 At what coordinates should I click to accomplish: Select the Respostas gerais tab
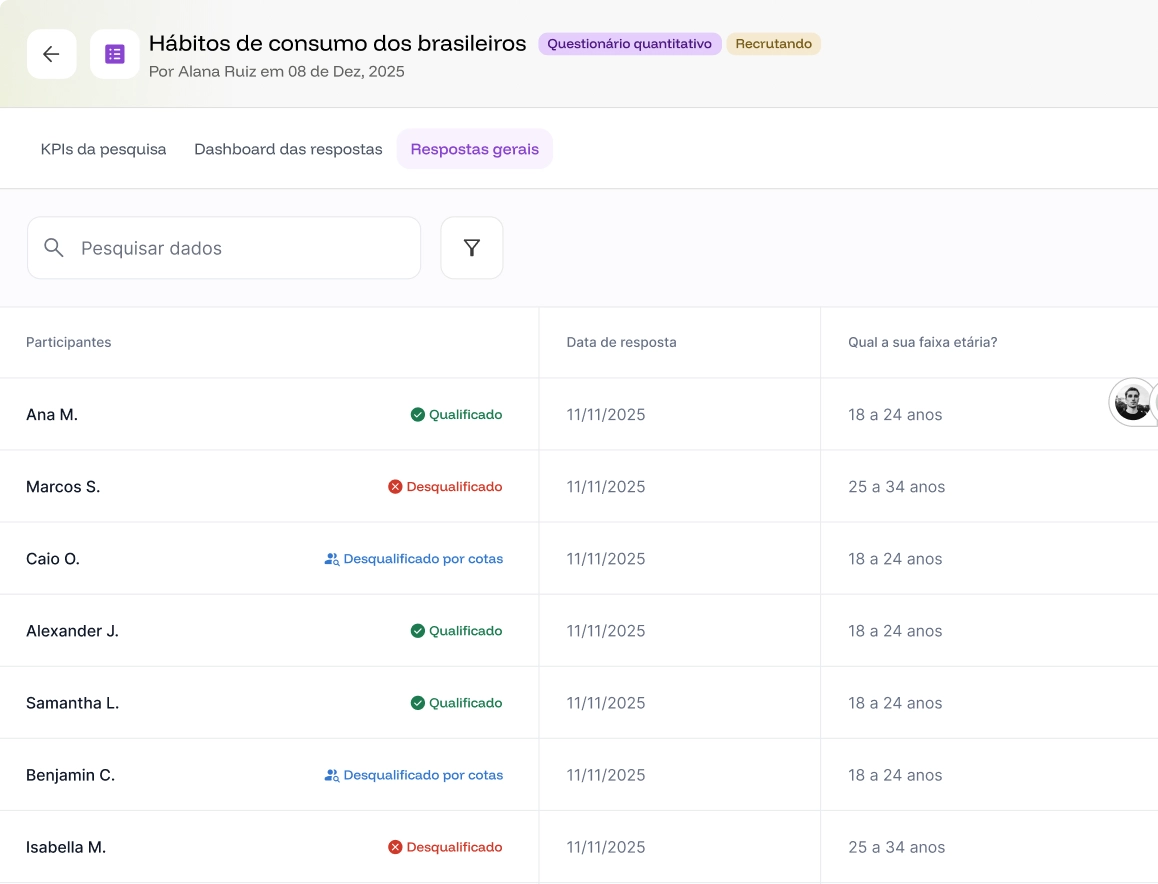474,149
